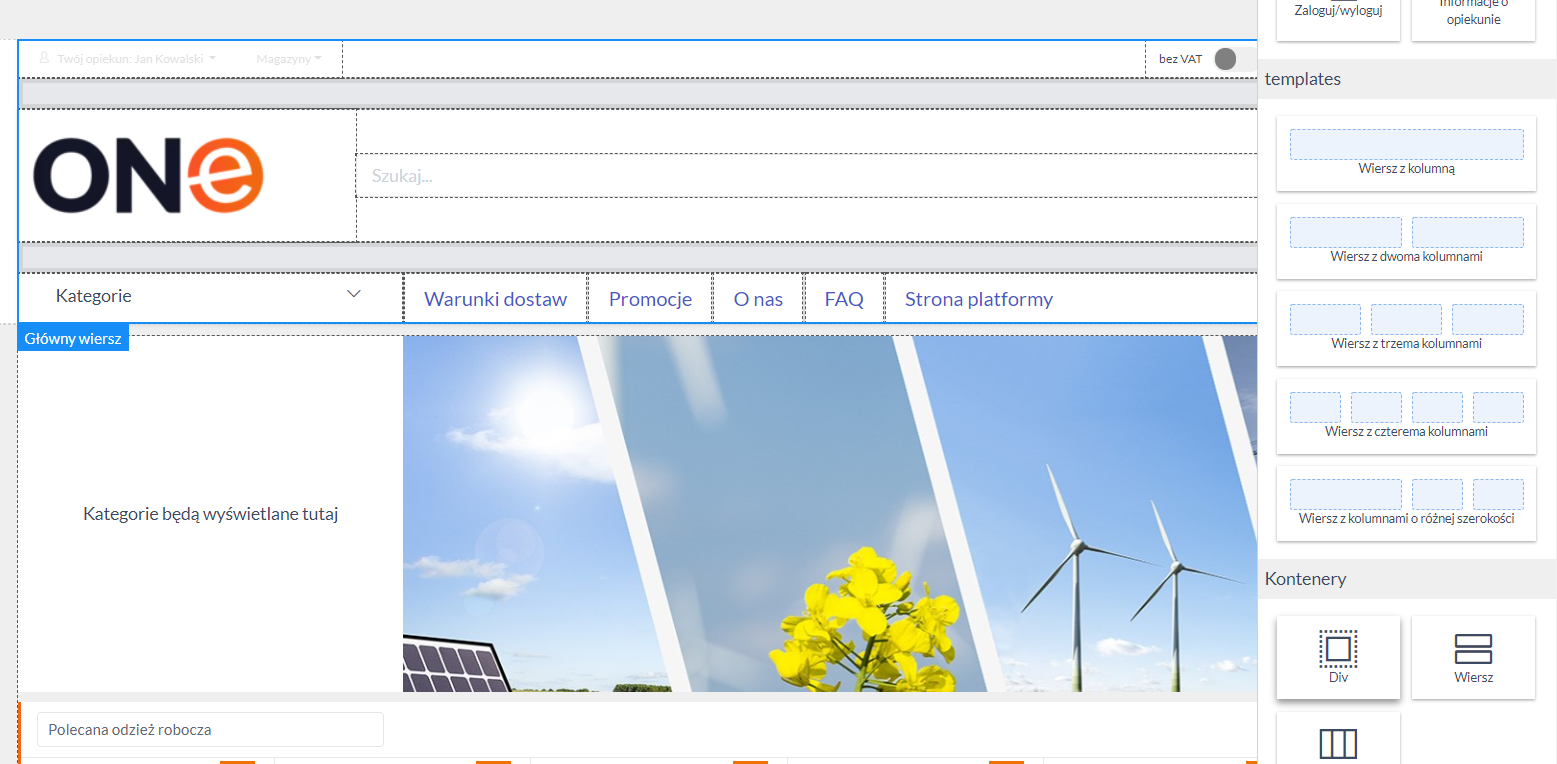Open Twój opiekun: Jan Kowalski dropdown
The width and height of the screenshot is (1557, 764).
(x=128, y=59)
